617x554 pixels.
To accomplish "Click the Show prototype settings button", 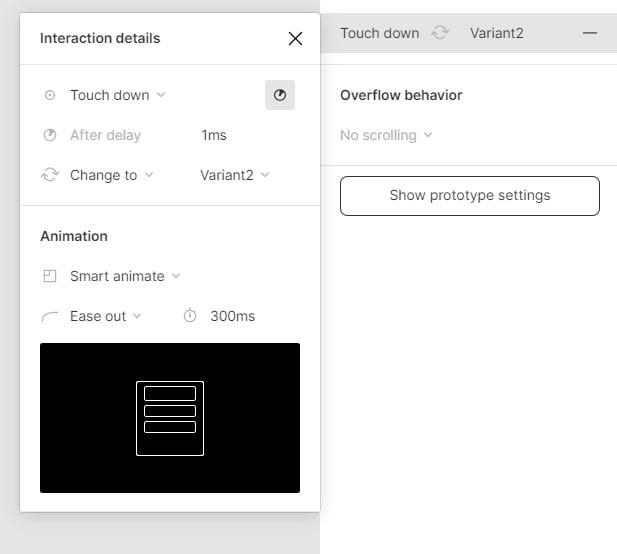I will coord(470,196).
